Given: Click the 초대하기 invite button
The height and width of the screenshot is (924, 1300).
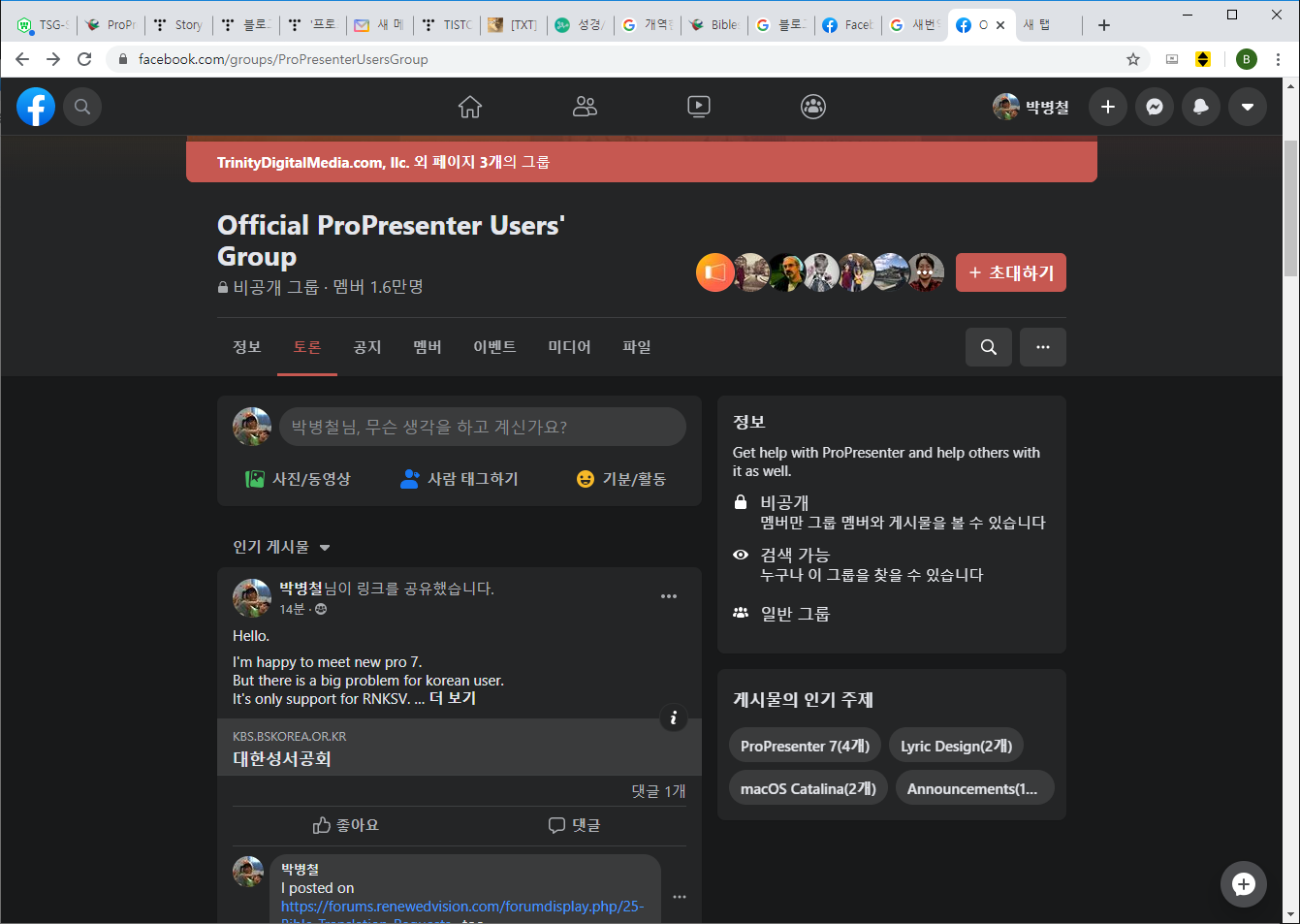Looking at the screenshot, I should 1011,272.
